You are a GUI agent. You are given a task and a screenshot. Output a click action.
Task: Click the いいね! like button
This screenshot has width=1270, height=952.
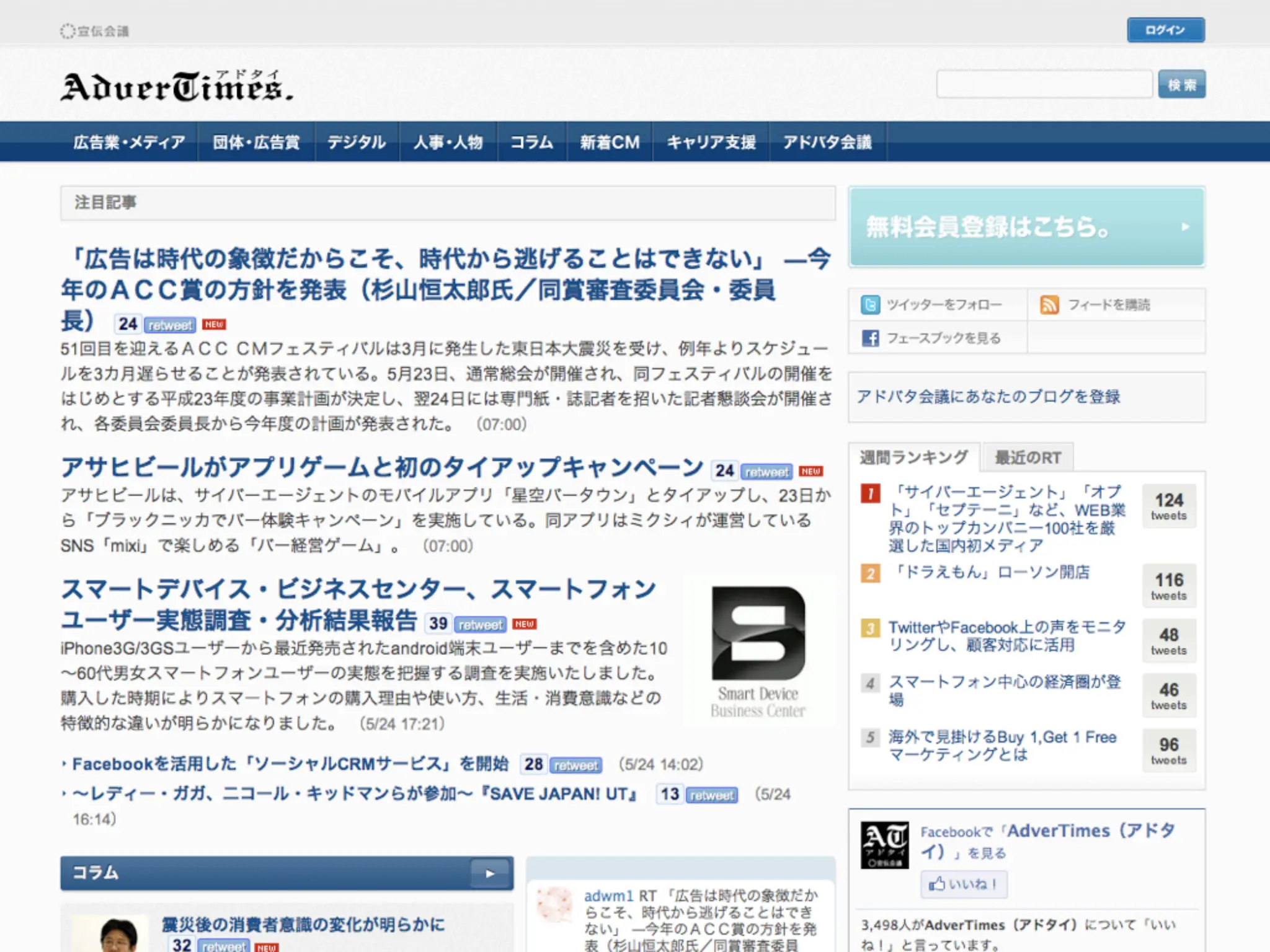(x=964, y=884)
